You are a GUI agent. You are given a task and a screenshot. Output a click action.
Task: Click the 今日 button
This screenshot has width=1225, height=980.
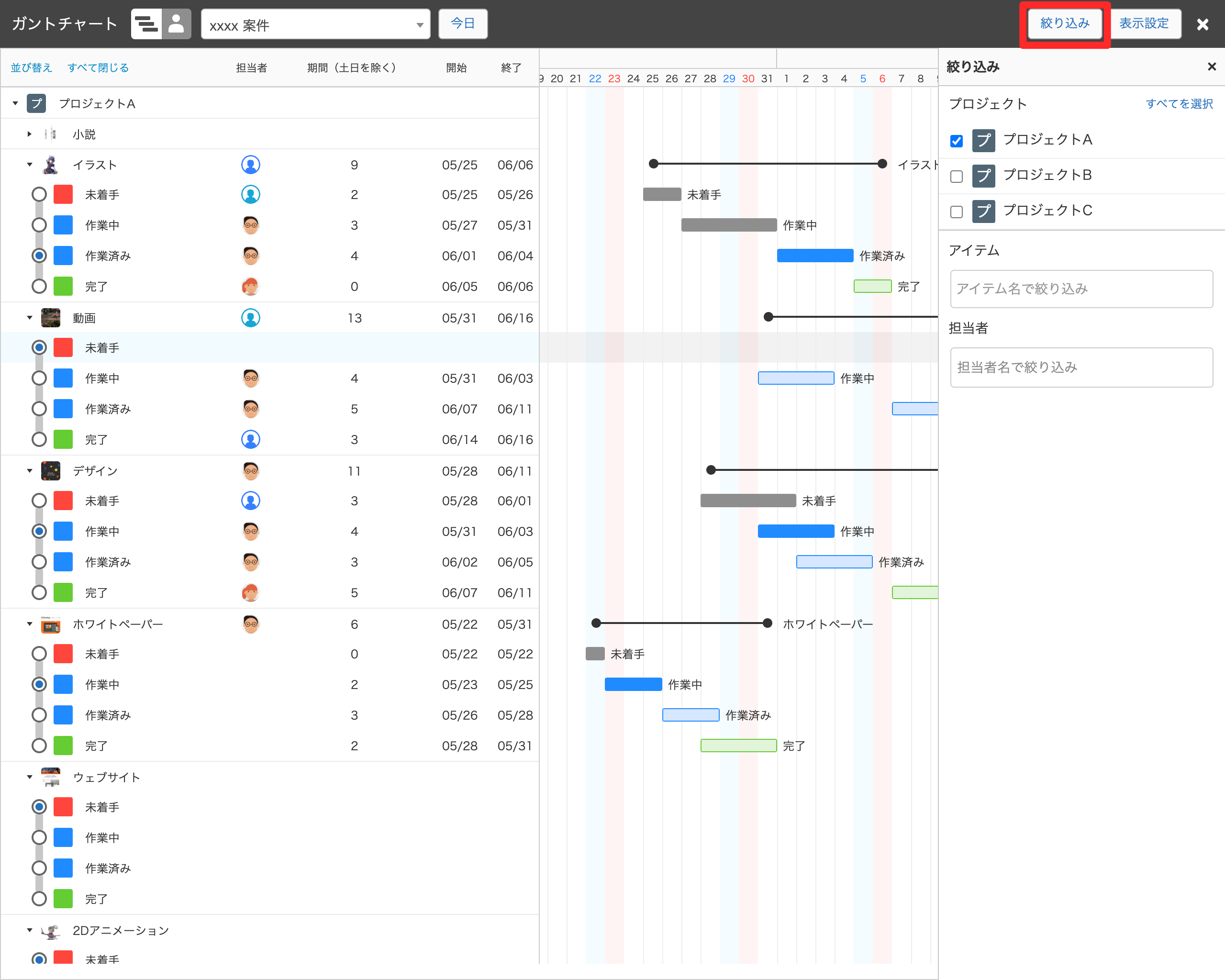click(x=463, y=24)
